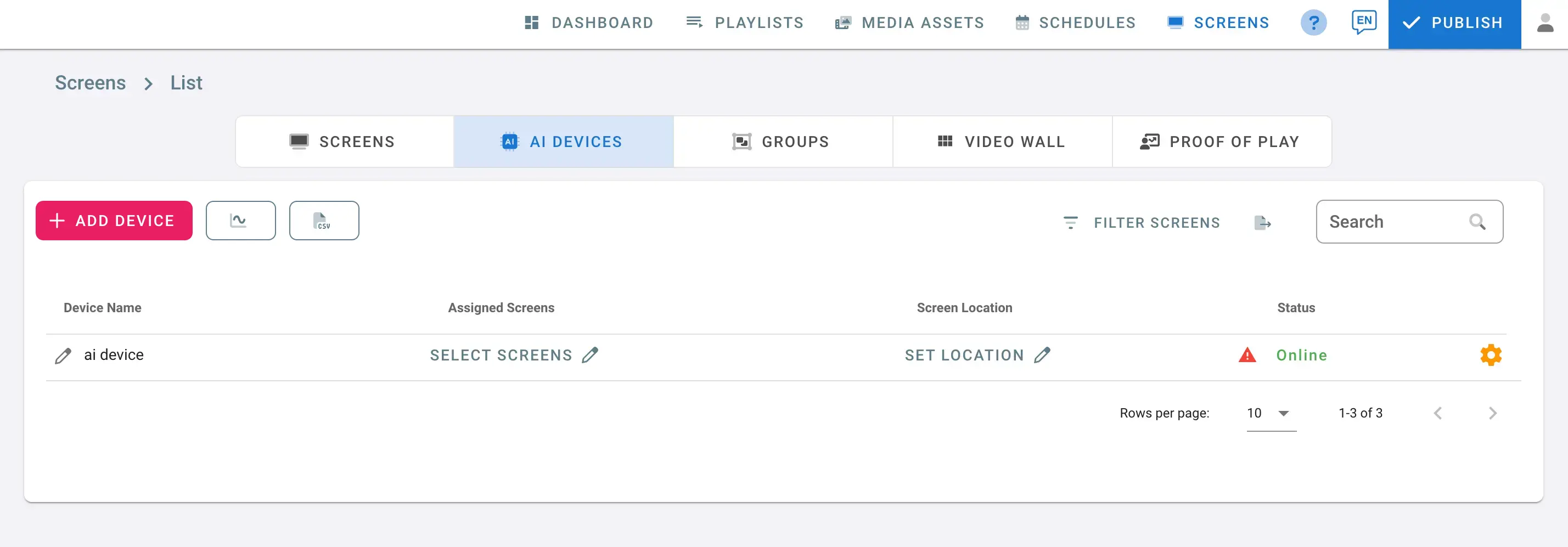Click the export icon beside Filter Screens
The image size is (1568, 547).
point(1262,223)
